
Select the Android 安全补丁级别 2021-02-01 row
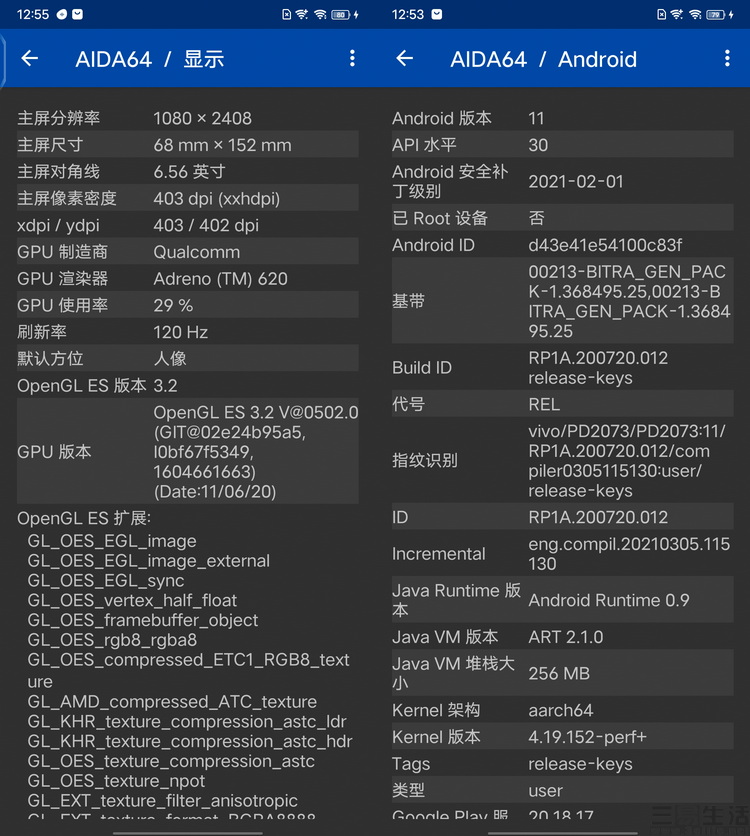(x=562, y=181)
